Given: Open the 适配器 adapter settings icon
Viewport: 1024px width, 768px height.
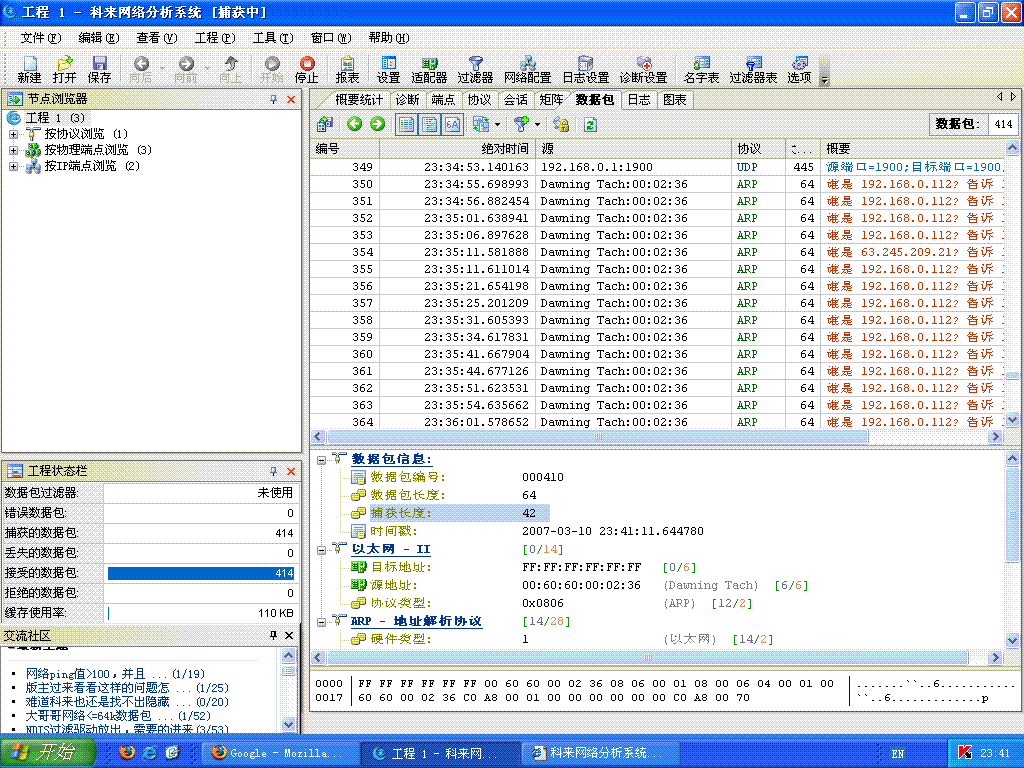Looking at the screenshot, I should 429,69.
